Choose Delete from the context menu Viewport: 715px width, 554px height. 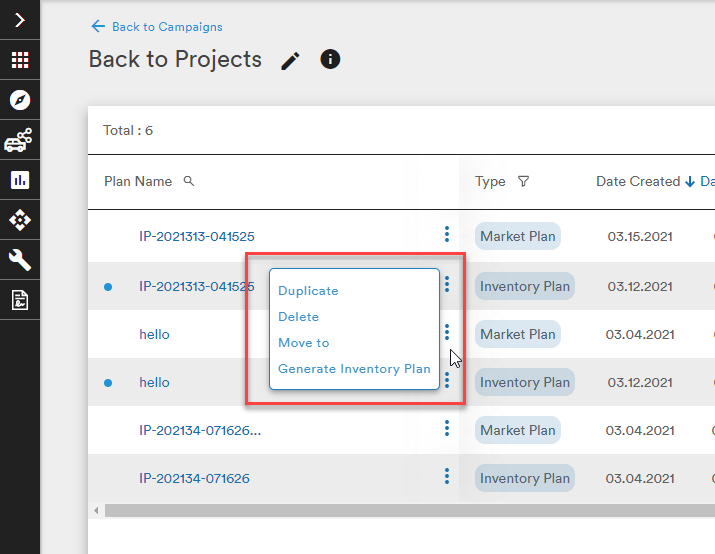click(298, 317)
